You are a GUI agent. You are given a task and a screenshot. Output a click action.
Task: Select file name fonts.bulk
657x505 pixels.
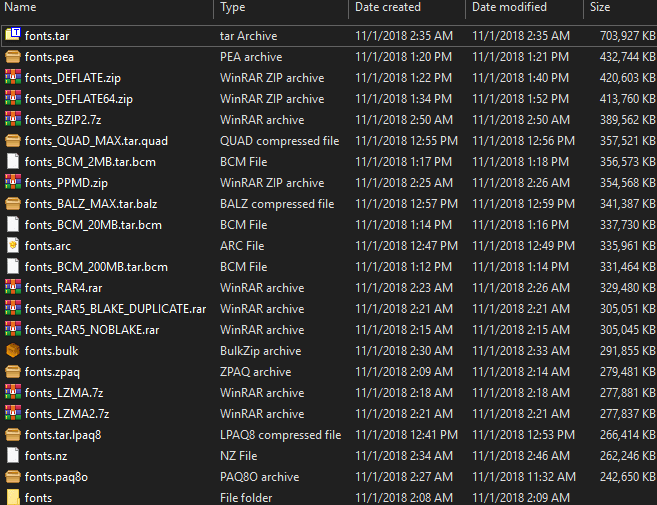51,351
